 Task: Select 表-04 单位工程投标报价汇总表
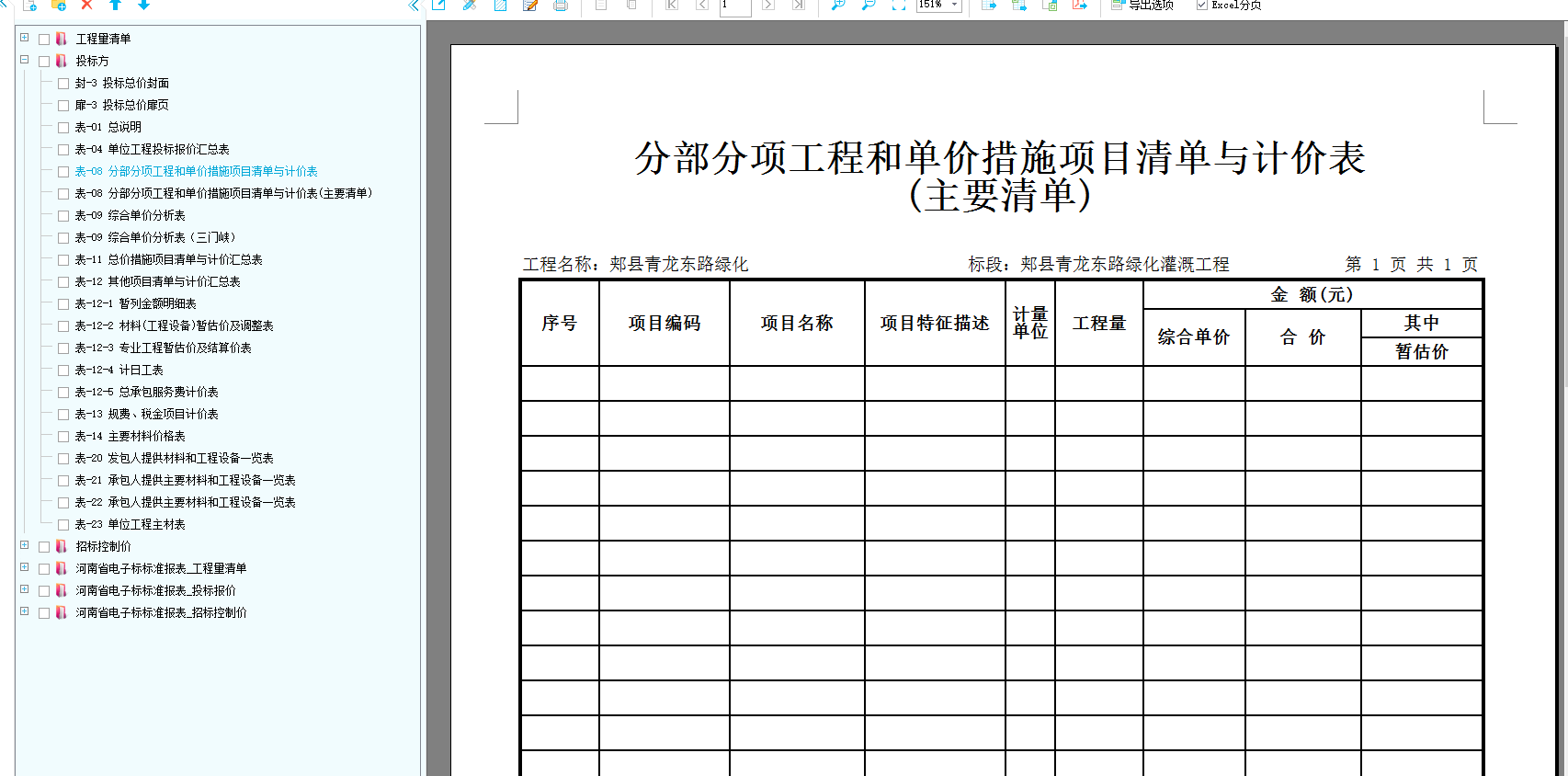[152, 150]
